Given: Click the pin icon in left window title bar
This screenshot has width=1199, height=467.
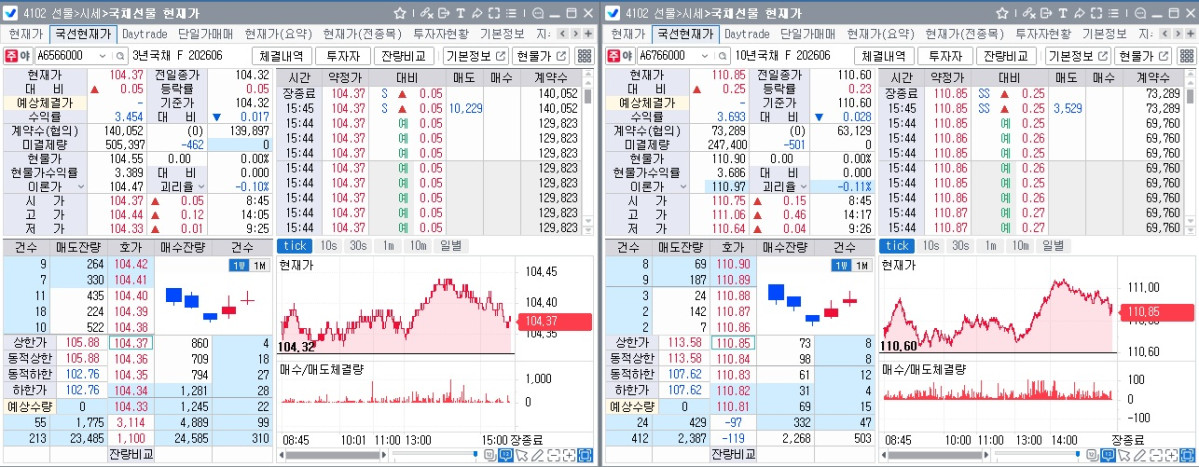Looking at the screenshot, I should 476,14.
